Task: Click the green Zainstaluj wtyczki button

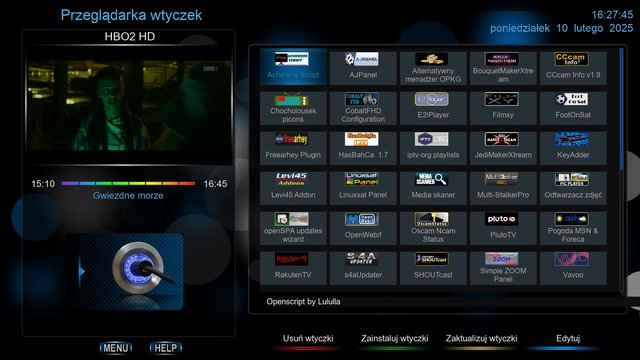Action: (x=394, y=341)
